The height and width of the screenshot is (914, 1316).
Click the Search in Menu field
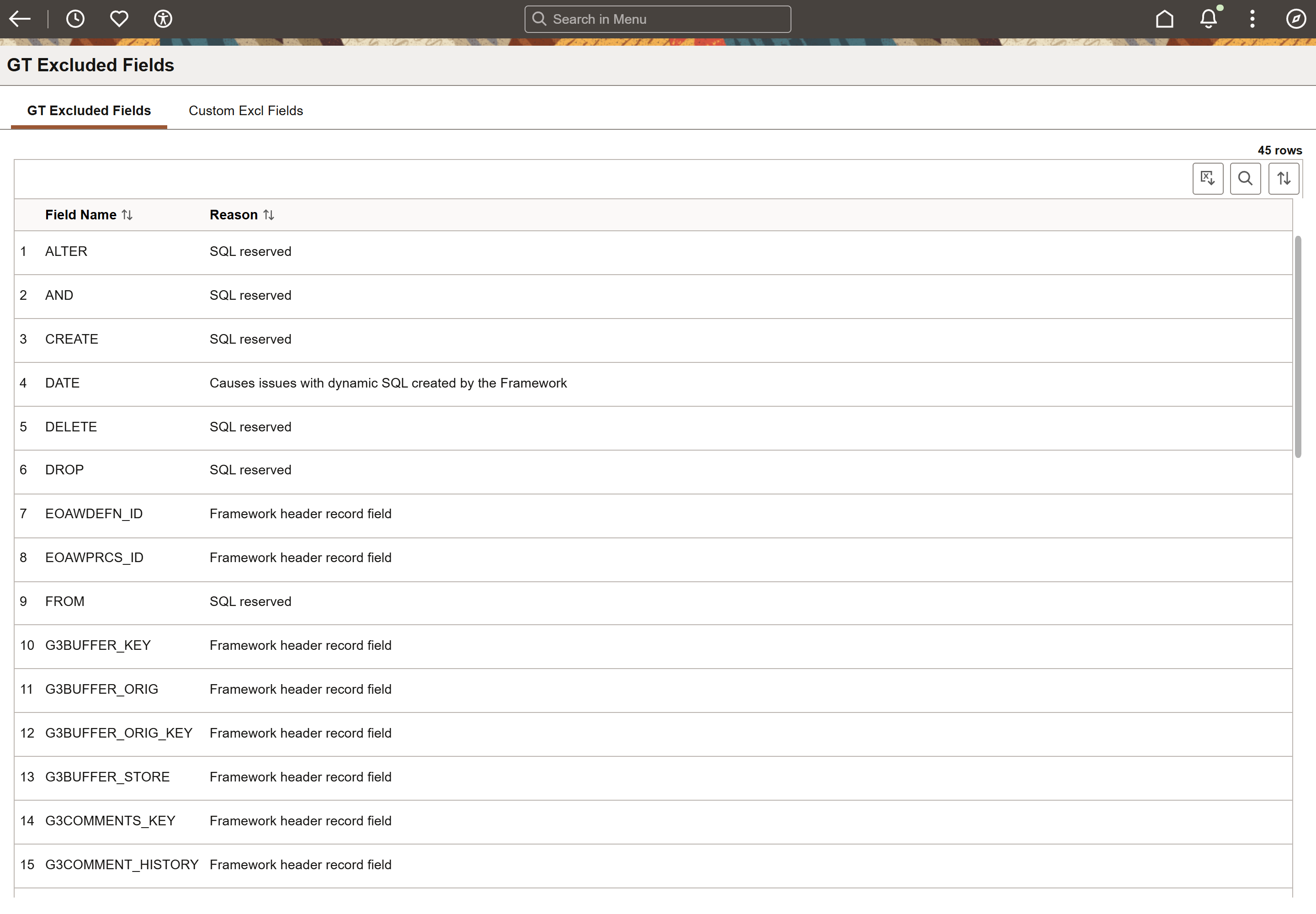click(x=658, y=19)
